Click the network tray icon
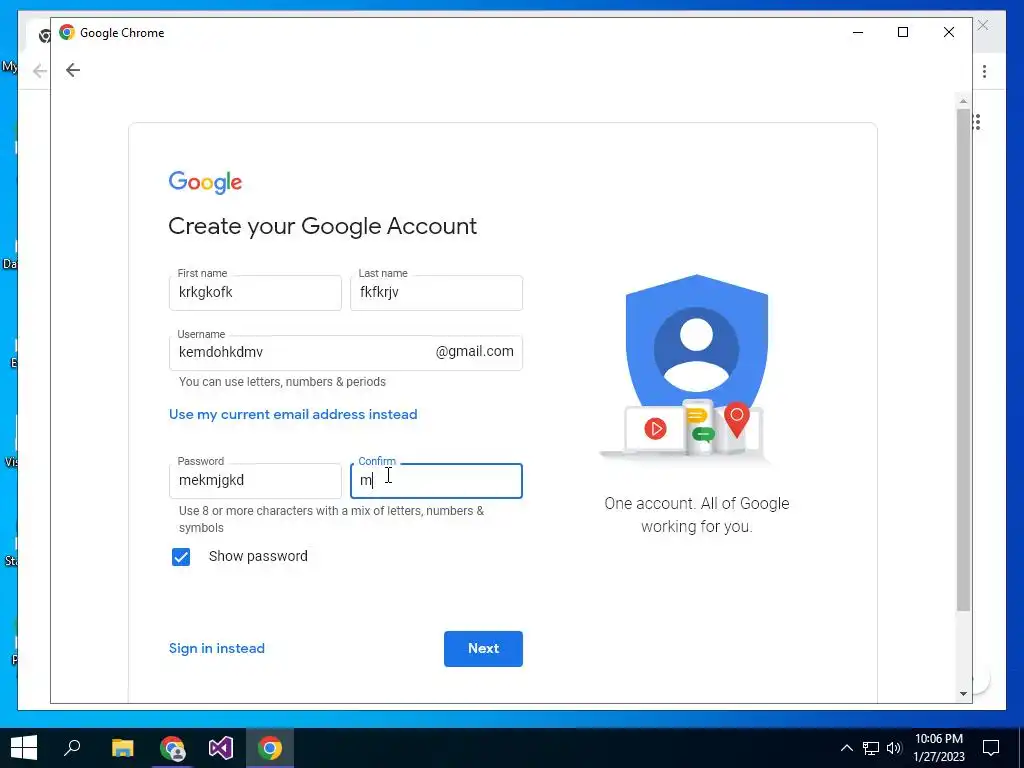The width and height of the screenshot is (1024, 768). [871, 748]
